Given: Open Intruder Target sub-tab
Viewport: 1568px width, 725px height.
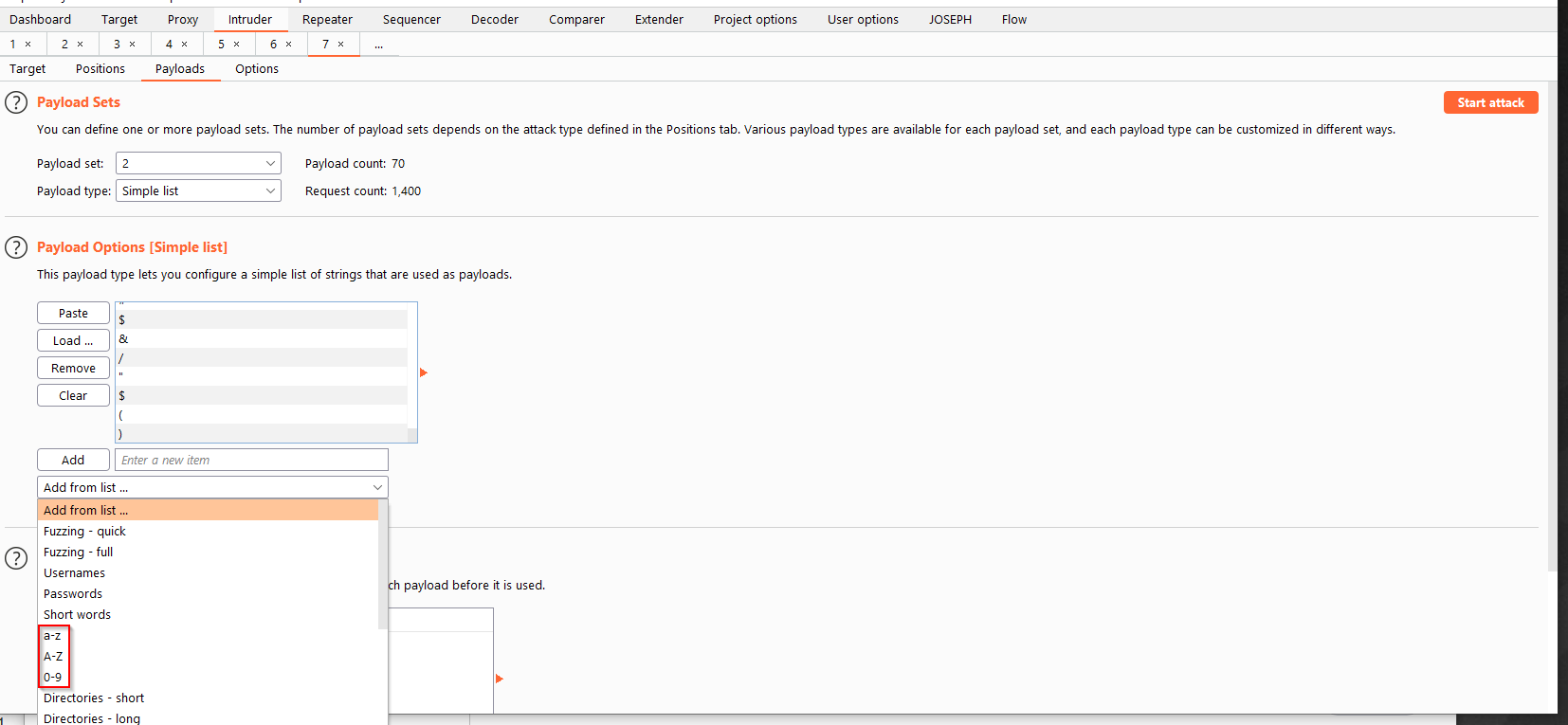Looking at the screenshot, I should tap(27, 69).
